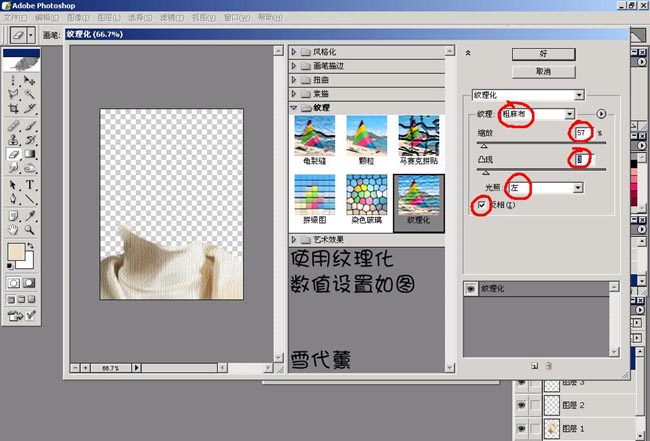Click the zoom-in plus button below preview

pos(84,368)
